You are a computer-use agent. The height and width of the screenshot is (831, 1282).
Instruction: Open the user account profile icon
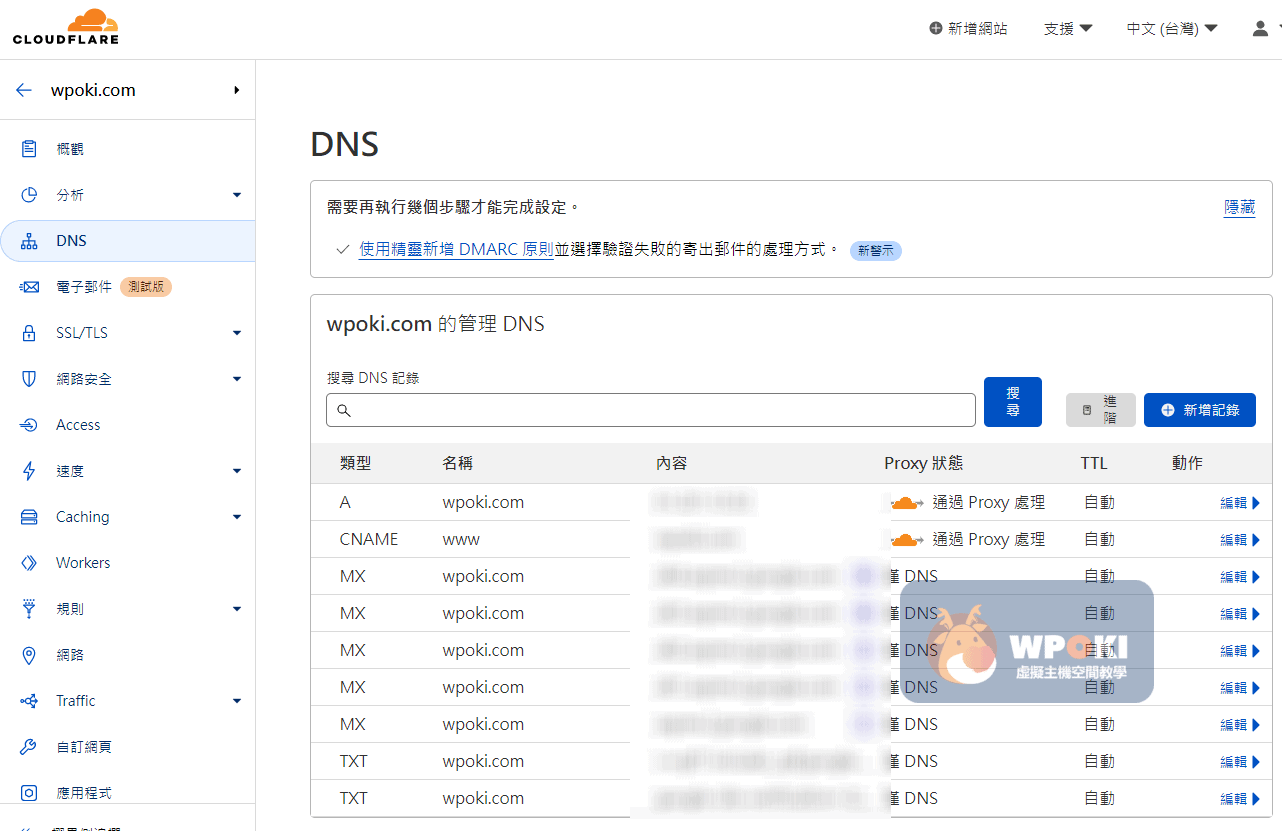pyautogui.click(x=1260, y=29)
